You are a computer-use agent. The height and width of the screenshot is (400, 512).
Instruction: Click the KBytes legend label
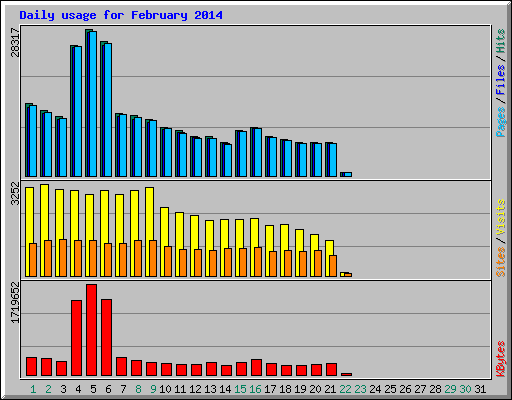[500, 359]
